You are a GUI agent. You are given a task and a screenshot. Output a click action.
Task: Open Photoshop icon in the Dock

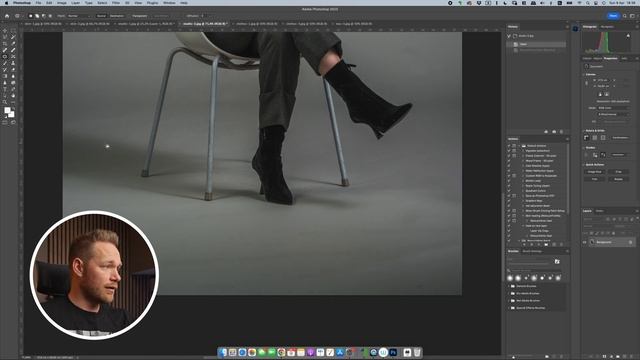pyautogui.click(x=393, y=352)
